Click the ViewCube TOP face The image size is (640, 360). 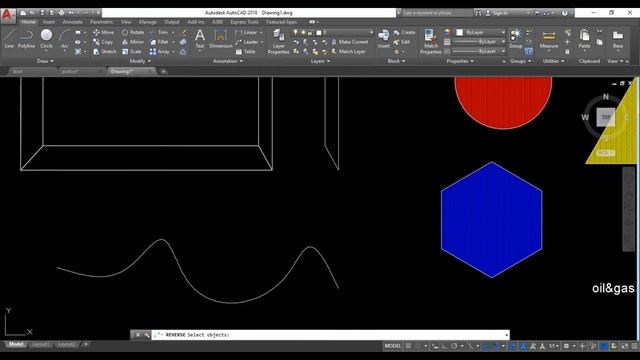(605, 117)
